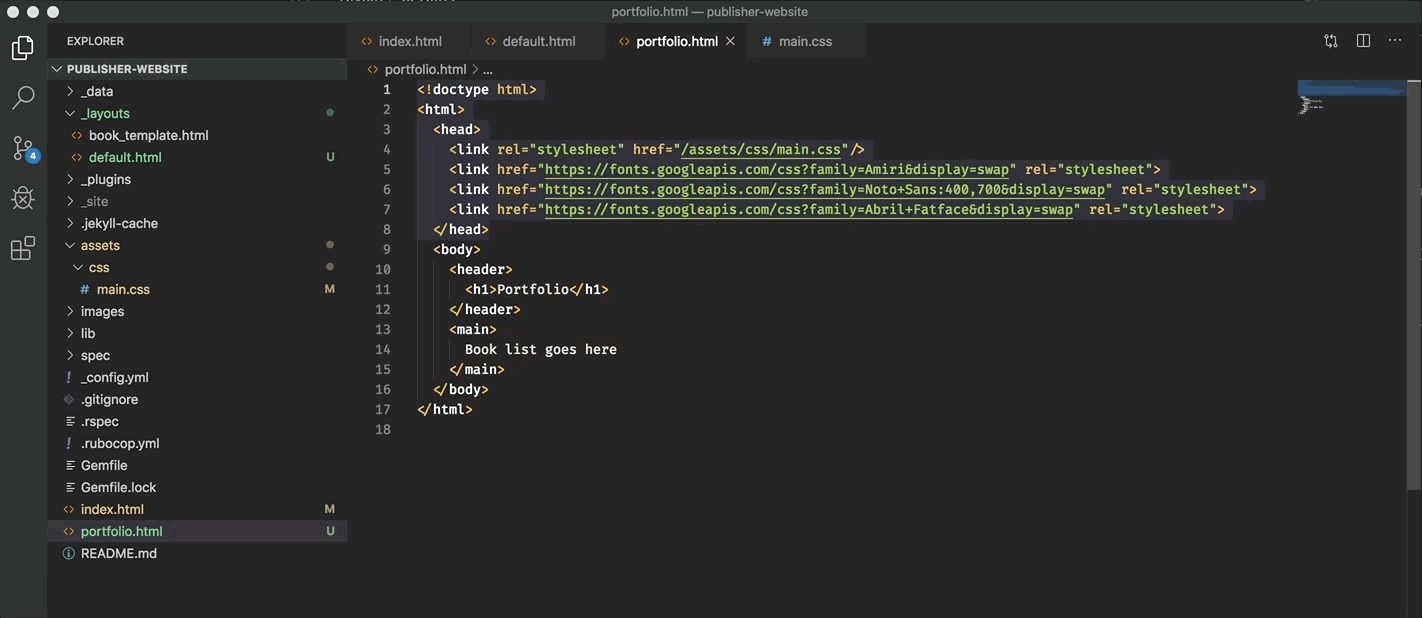The width and height of the screenshot is (1422, 618).
Task: Collapse the PUBLISHER-WEBSITE root folder
Action: point(197,69)
